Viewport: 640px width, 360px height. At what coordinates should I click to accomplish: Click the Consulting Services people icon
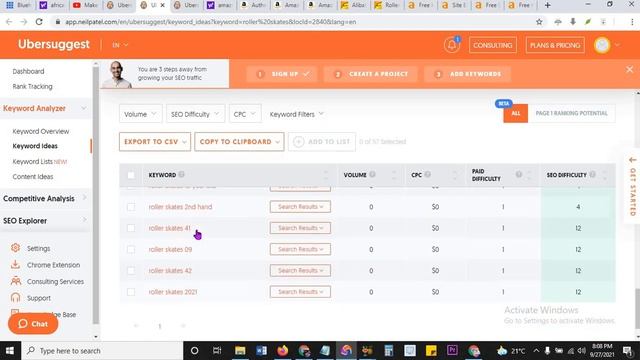pos(16,281)
